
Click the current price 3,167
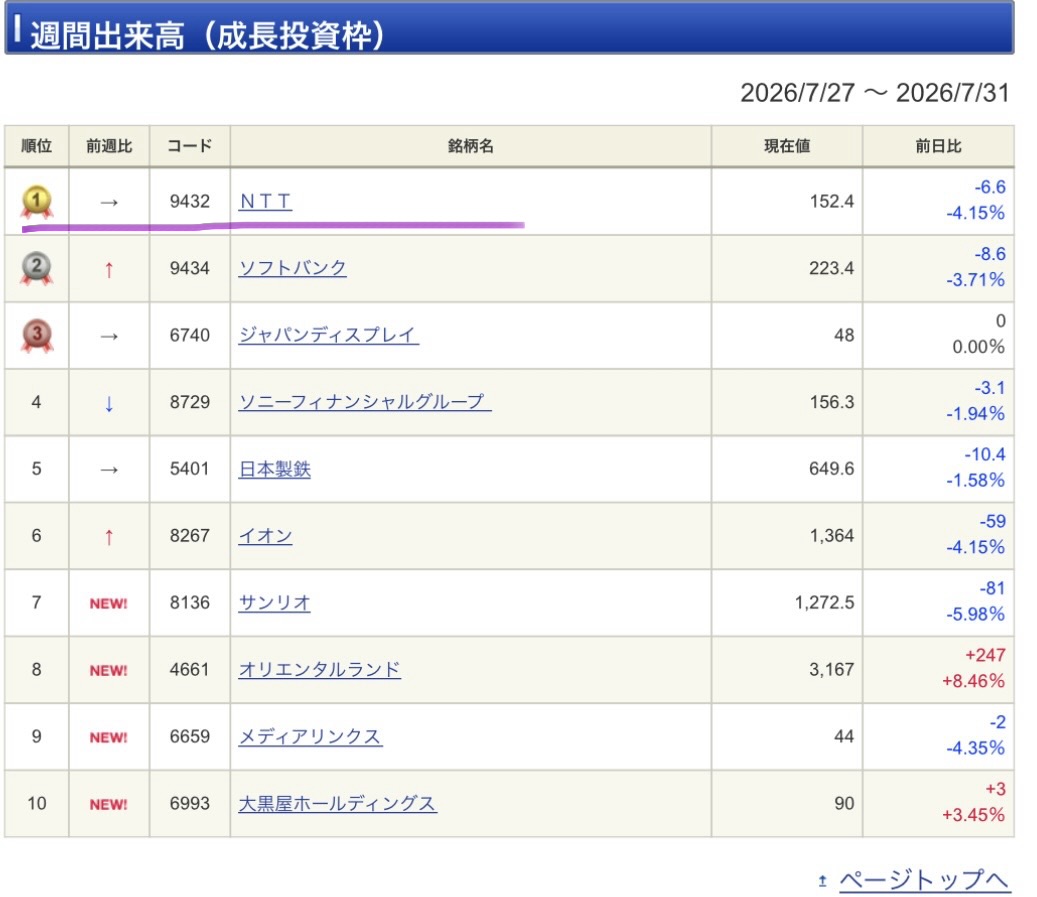click(x=832, y=669)
